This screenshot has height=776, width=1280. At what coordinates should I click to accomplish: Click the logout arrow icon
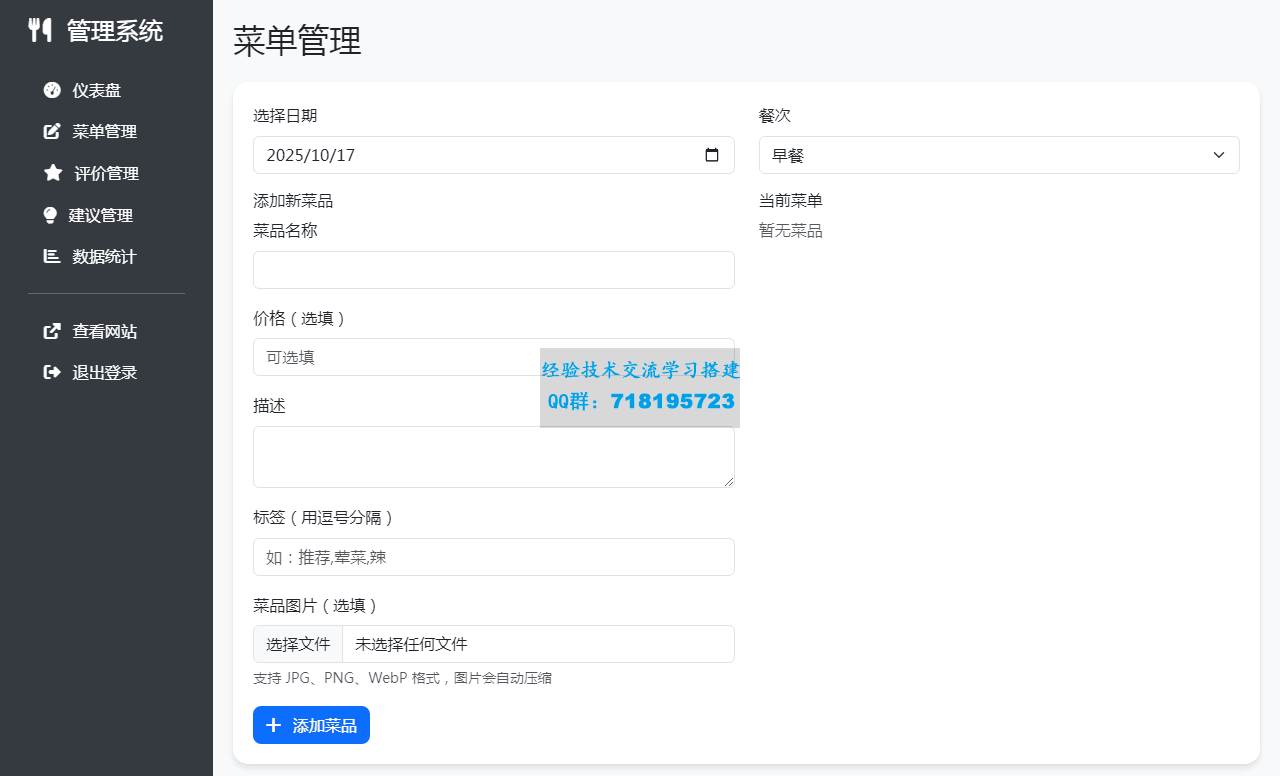tap(52, 372)
